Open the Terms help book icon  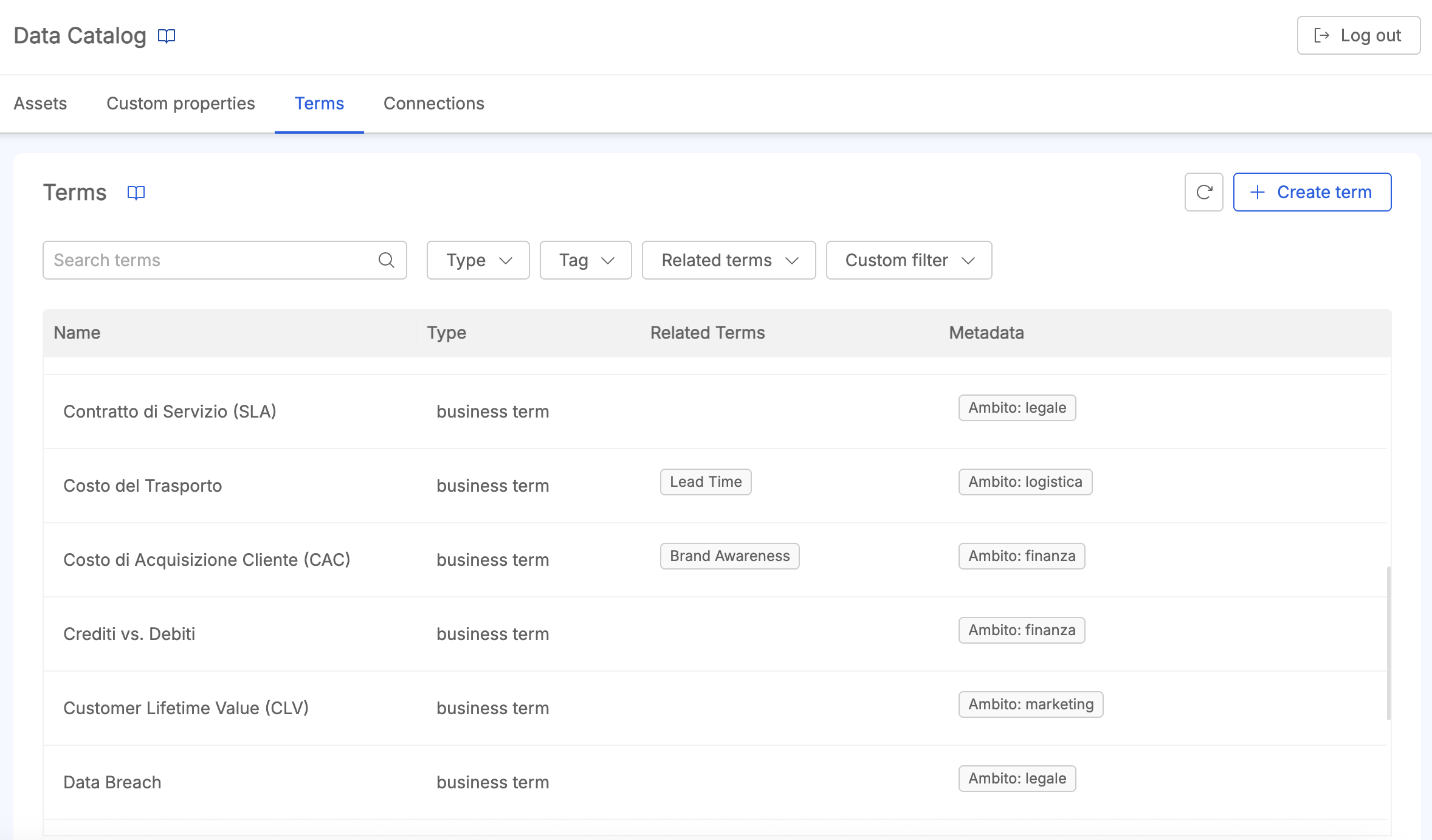(x=136, y=193)
